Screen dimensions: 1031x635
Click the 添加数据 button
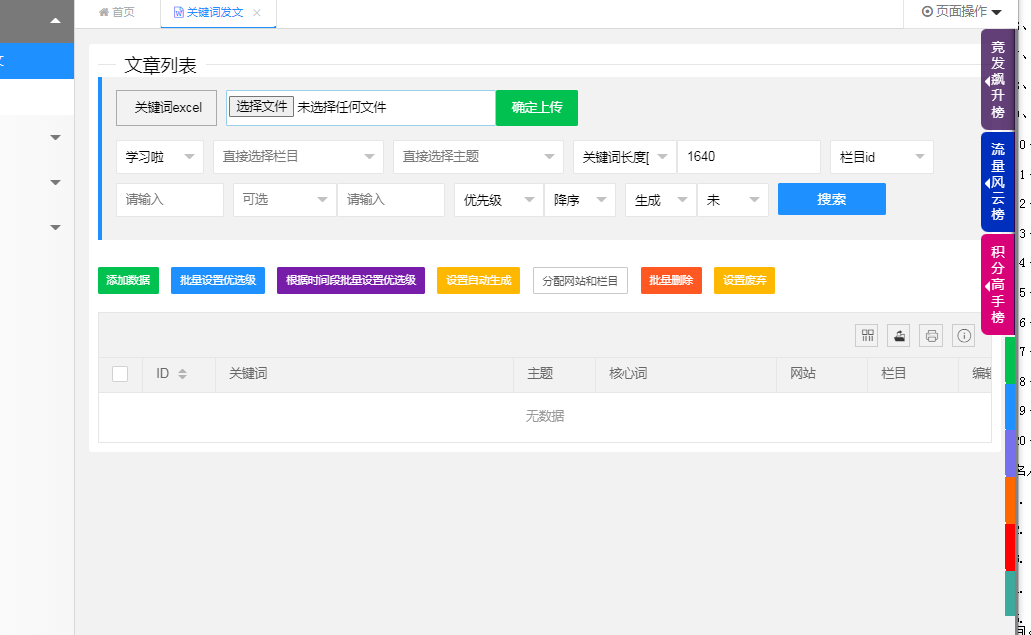[x=128, y=281]
